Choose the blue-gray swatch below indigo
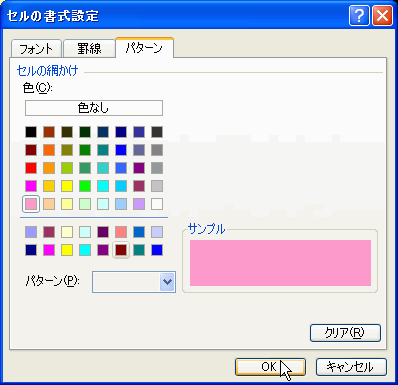Screen dimensions: 398x385 tap(139, 150)
